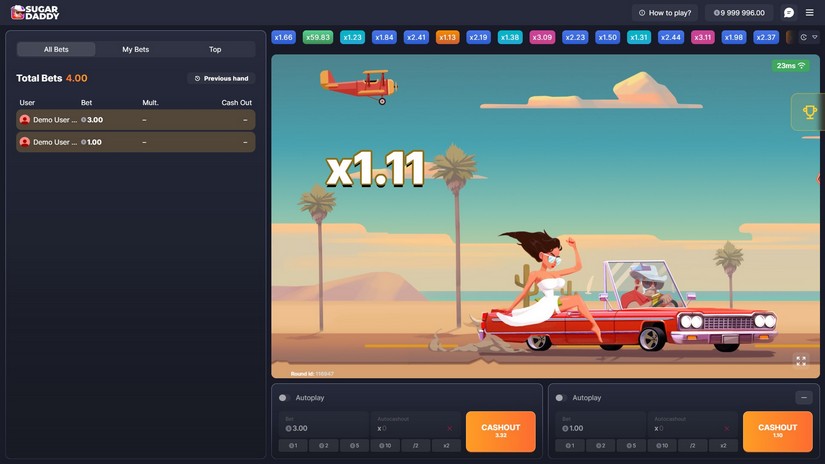Click the x1.84 history multiplier
This screenshot has width=825, height=464.
coord(384,37)
